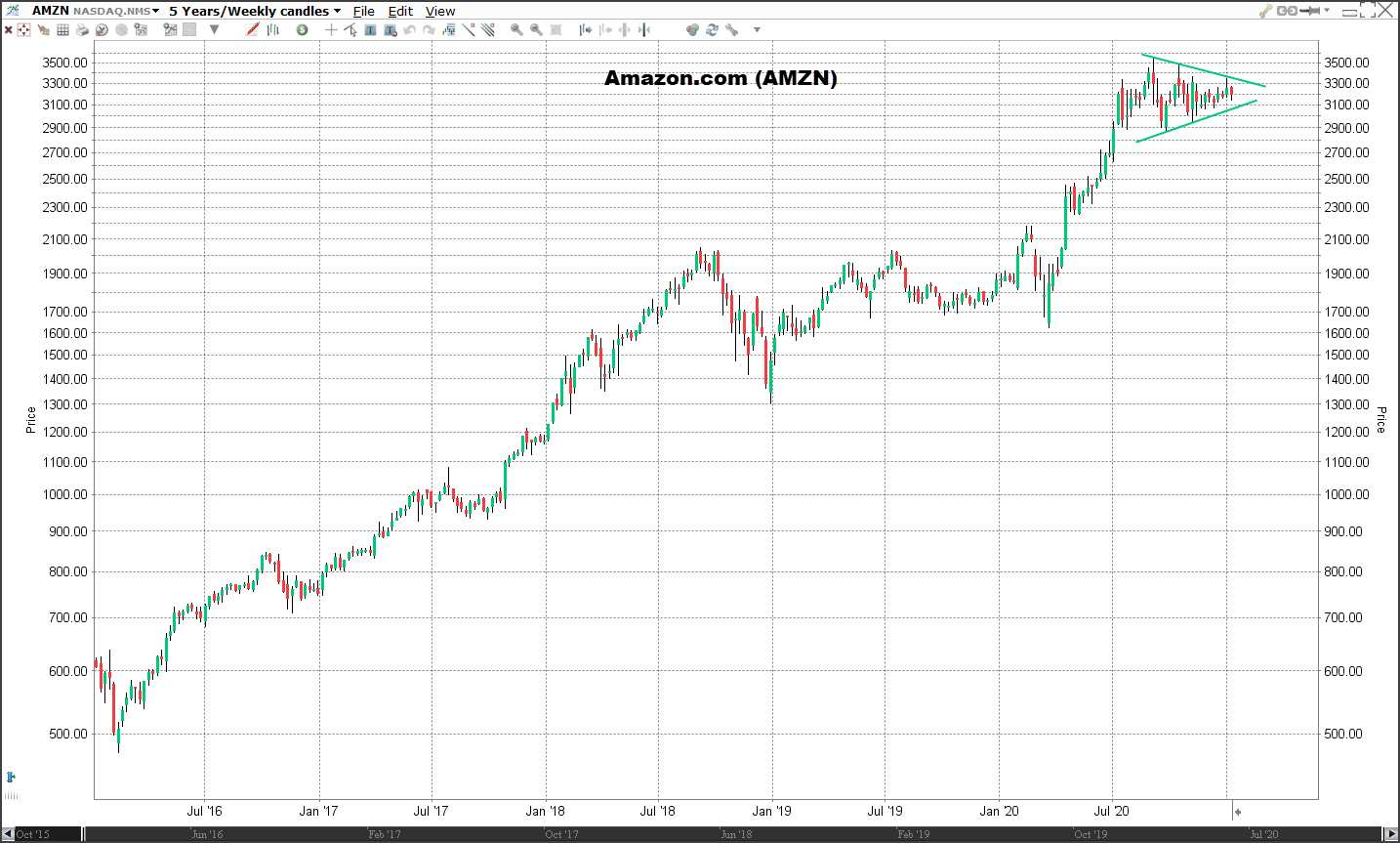Click the greyed fit-to-window zoom icon
This screenshot has height=843, width=1400.
[x=556, y=30]
